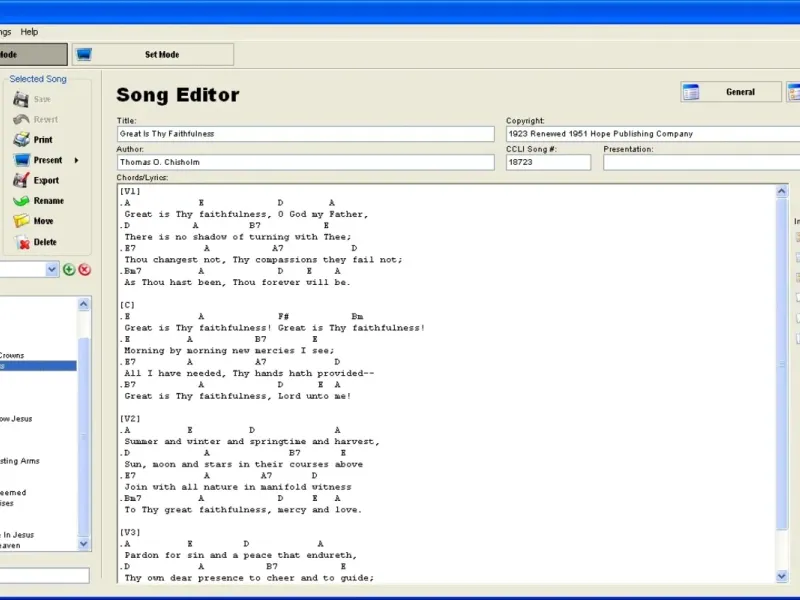Screen dimensions: 800x600
Task: Click the song list scrollbar thumb
Action: [84, 436]
